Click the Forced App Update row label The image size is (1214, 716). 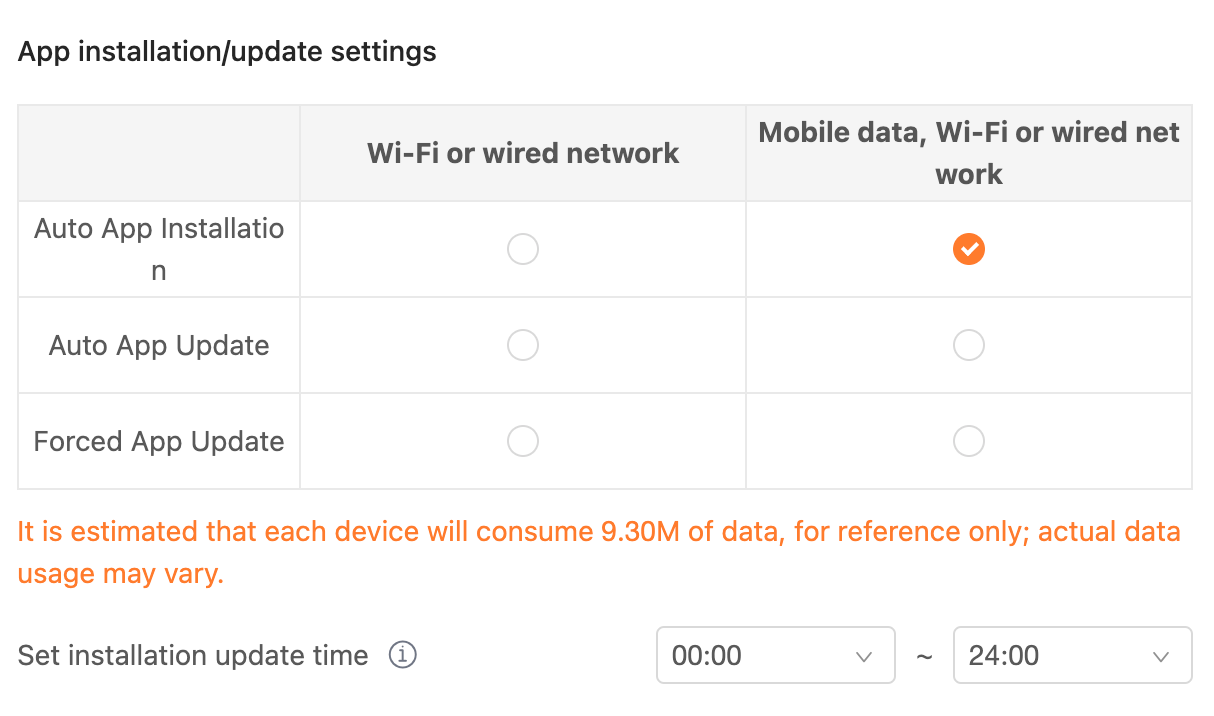[159, 441]
